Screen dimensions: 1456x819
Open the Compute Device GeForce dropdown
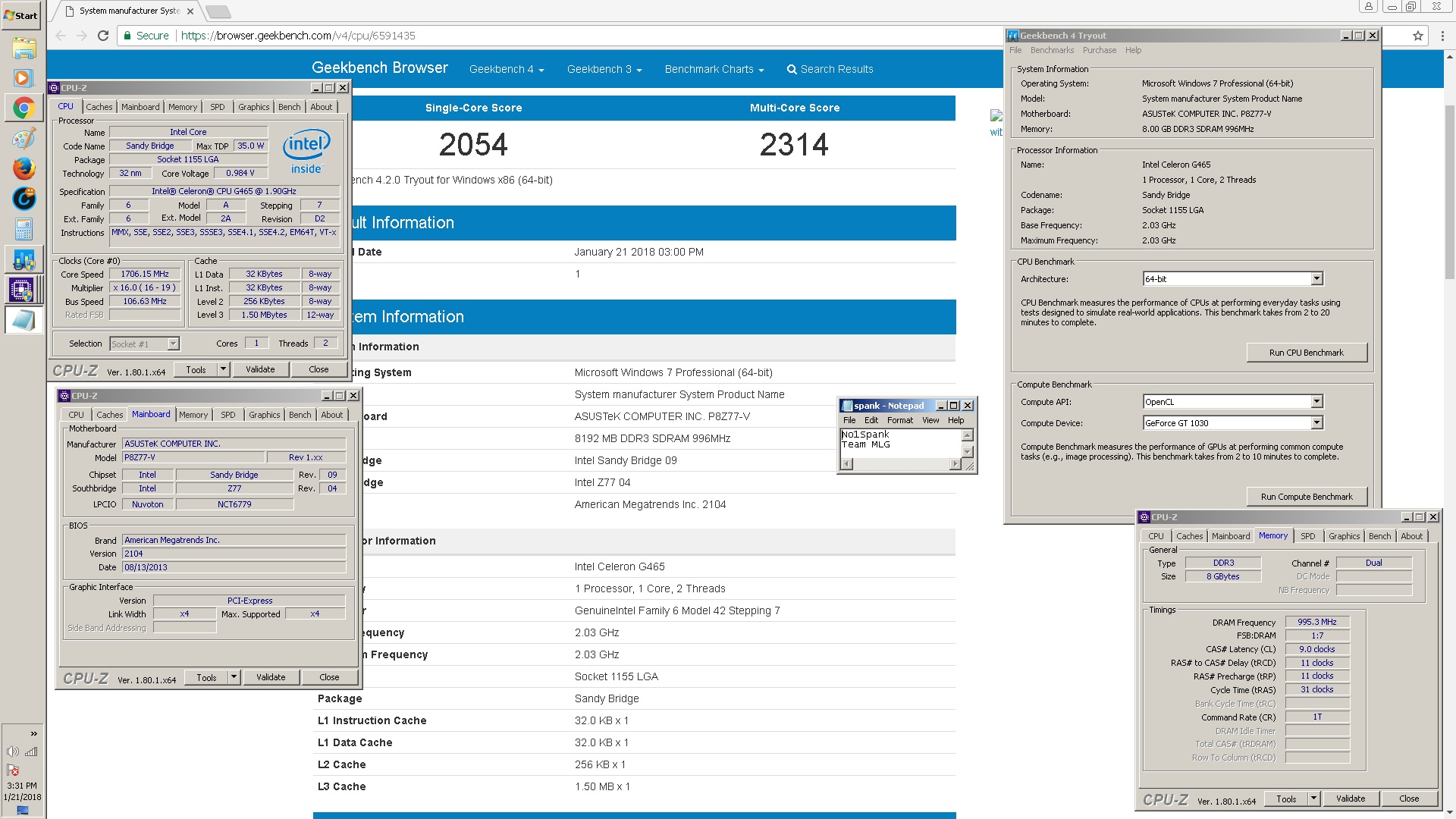pyautogui.click(x=1232, y=423)
